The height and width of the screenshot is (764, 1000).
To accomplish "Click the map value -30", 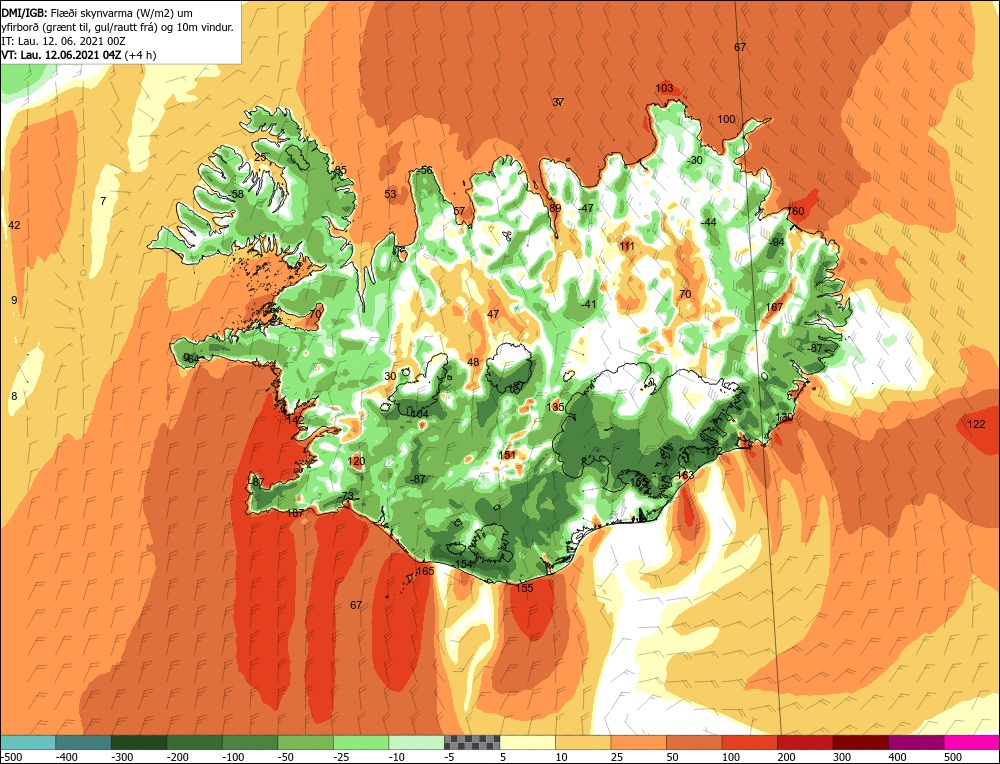I will pos(695,160).
